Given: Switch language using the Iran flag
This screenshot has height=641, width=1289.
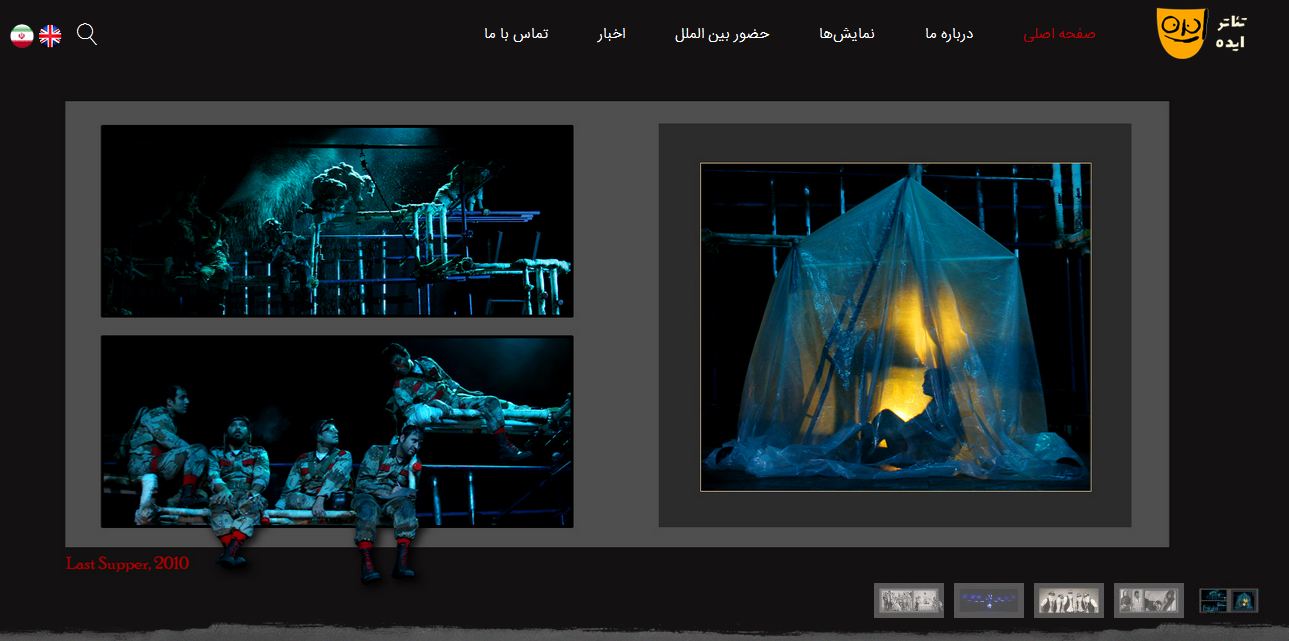Looking at the screenshot, I should pyautogui.click(x=22, y=36).
